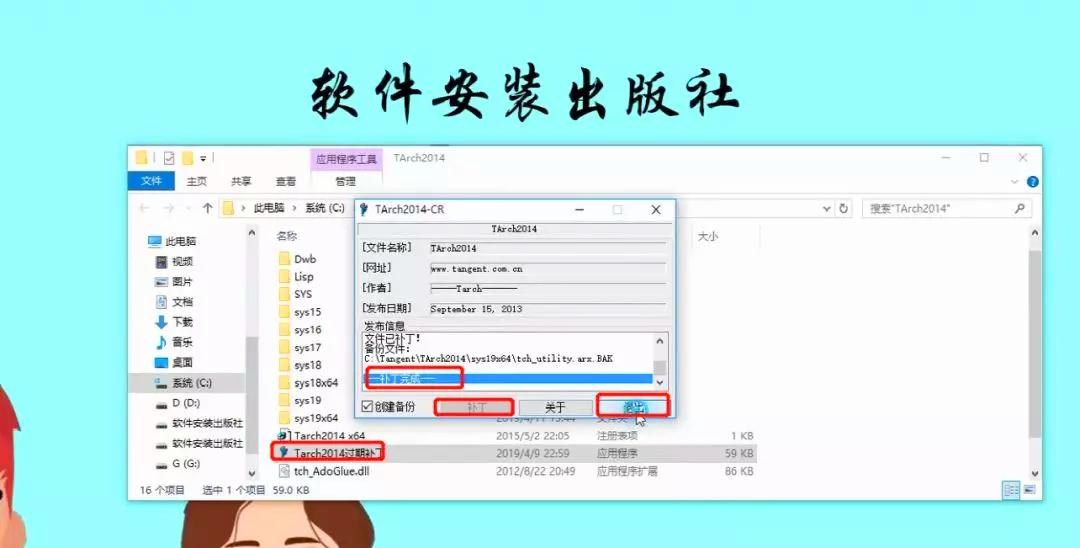This screenshot has height=548, width=1080.
Task: Open the 文件 menu
Action: click(151, 181)
